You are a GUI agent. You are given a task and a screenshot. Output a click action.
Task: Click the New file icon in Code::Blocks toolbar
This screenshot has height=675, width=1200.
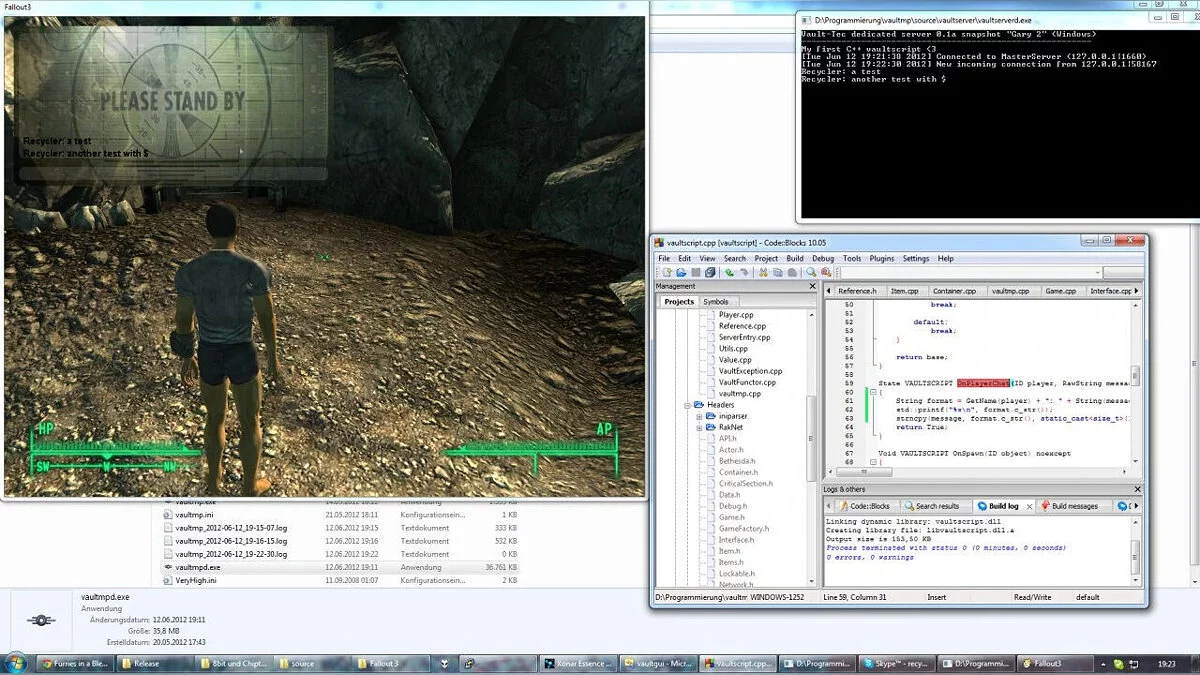pyautogui.click(x=666, y=272)
